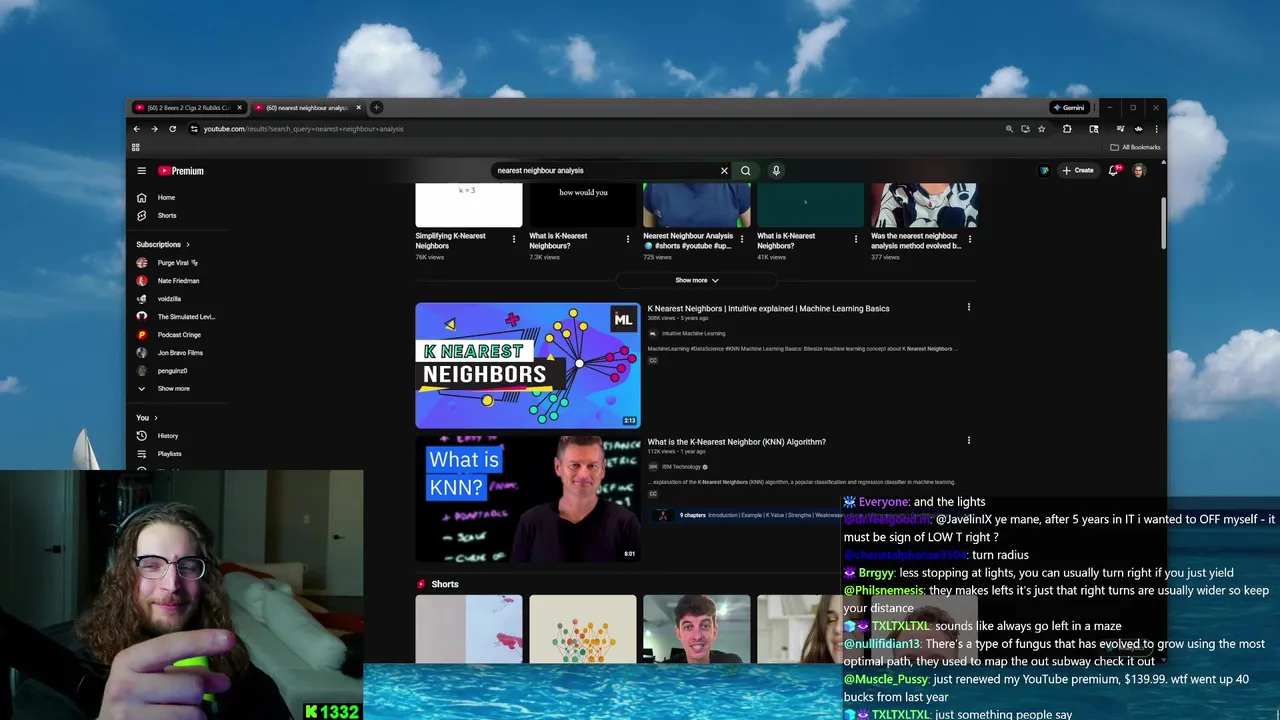Open 'K Nearest Neighbors | Intuitive explained' title
Image resolution: width=1280 pixels, height=720 pixels.
(x=768, y=309)
